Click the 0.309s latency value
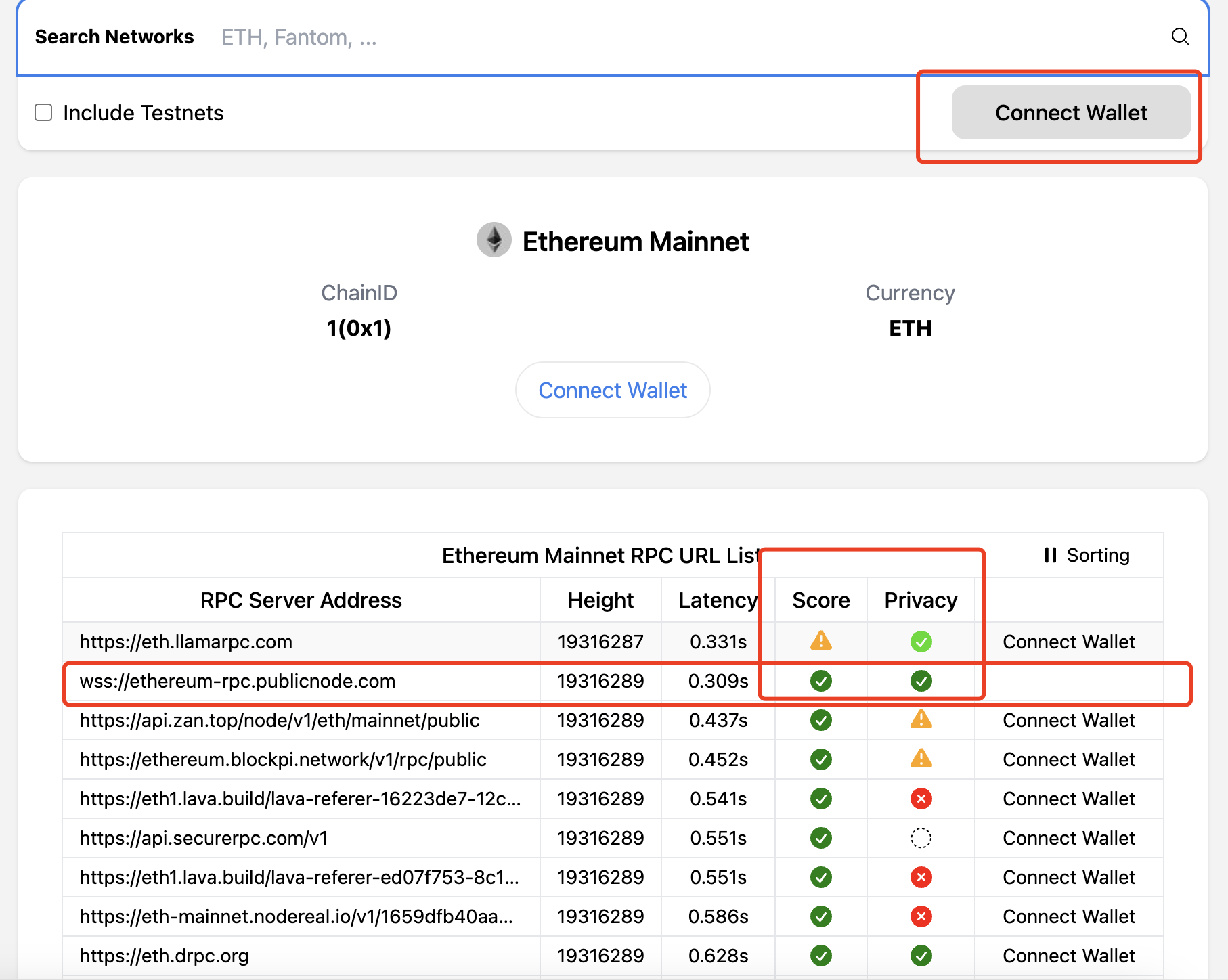The height and width of the screenshot is (980, 1228). tap(718, 681)
